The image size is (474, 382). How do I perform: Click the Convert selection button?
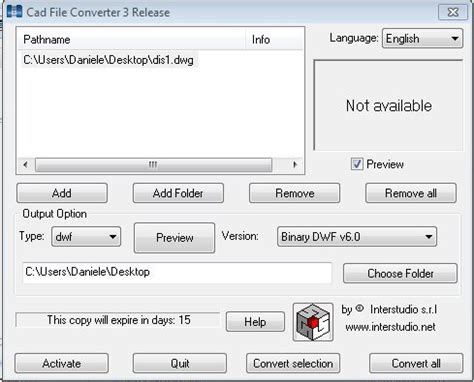(x=293, y=363)
